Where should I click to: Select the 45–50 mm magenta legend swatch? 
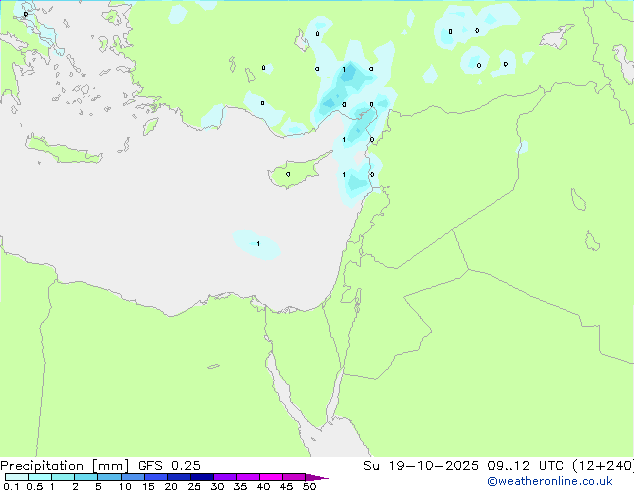coord(294,477)
